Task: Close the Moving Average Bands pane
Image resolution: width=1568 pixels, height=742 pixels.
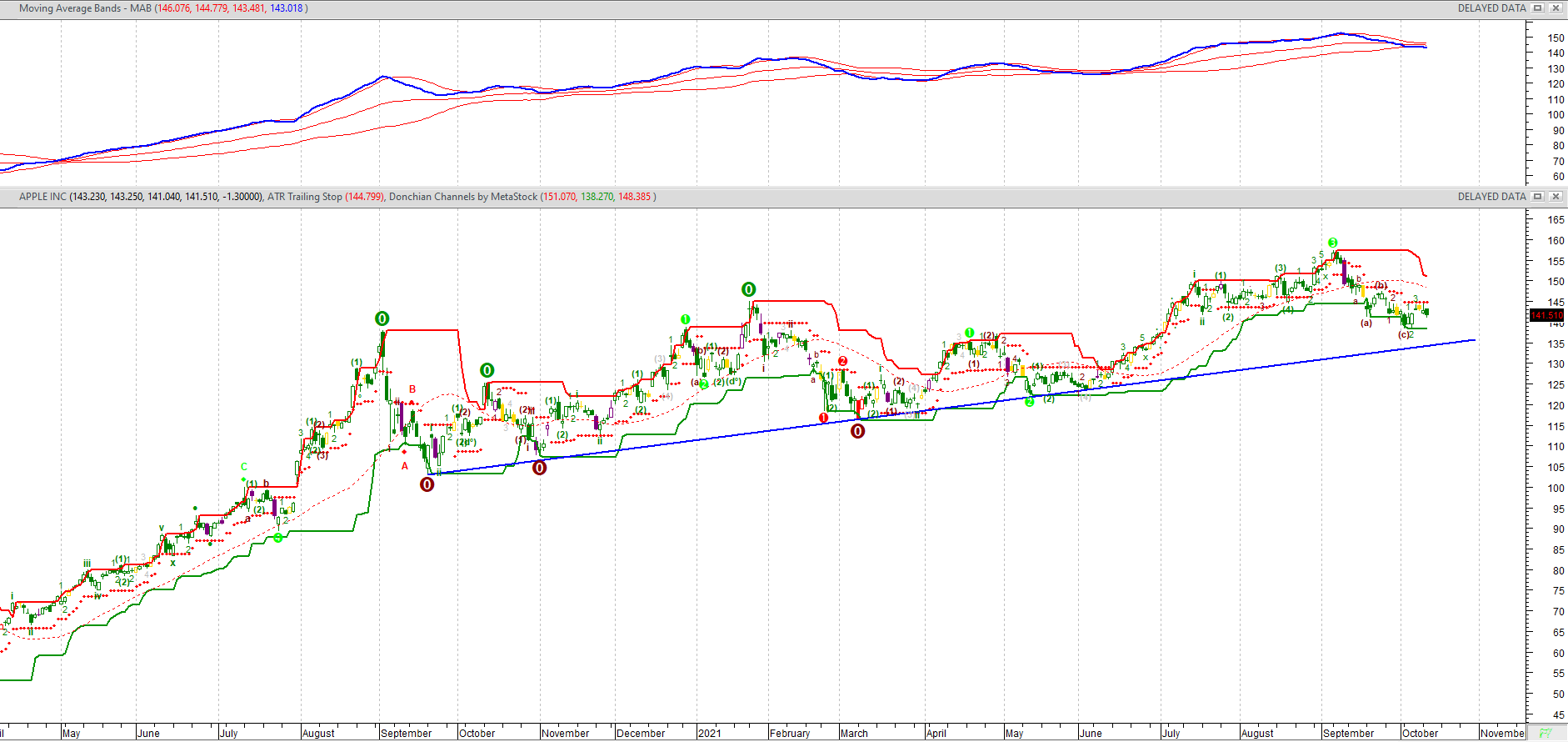Action: (1555, 8)
